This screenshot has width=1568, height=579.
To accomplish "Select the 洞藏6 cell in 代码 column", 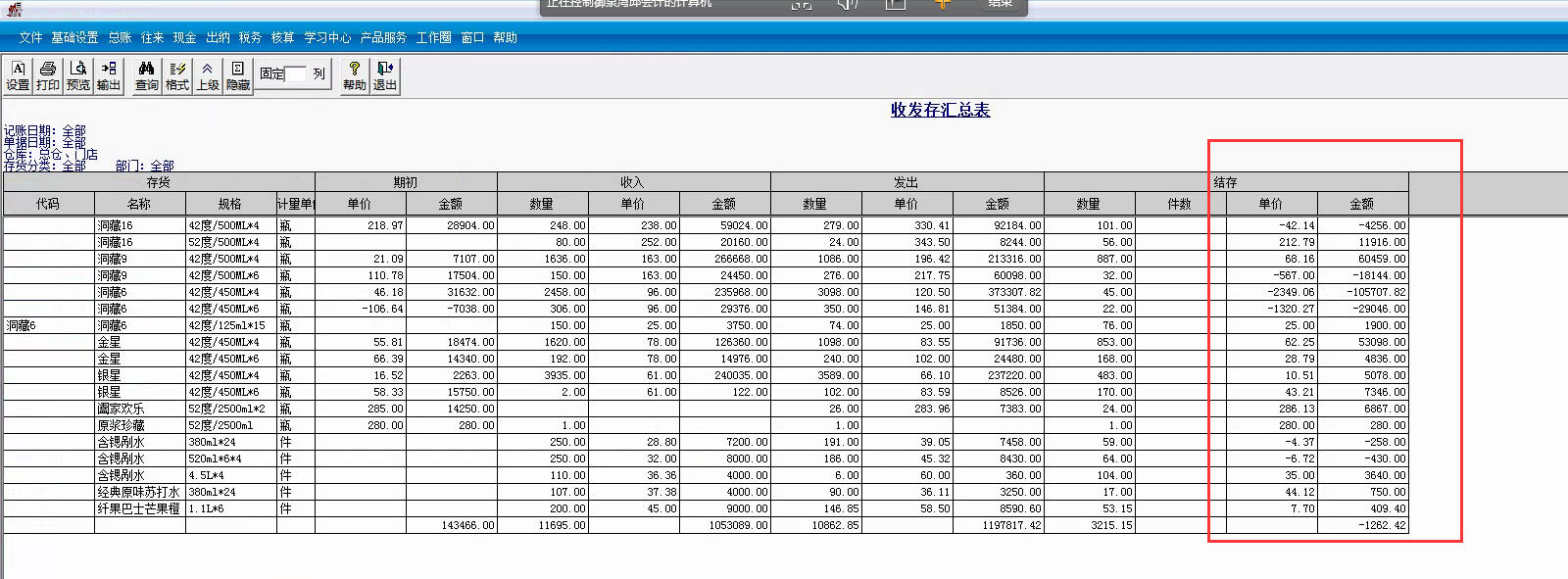I will (x=49, y=325).
